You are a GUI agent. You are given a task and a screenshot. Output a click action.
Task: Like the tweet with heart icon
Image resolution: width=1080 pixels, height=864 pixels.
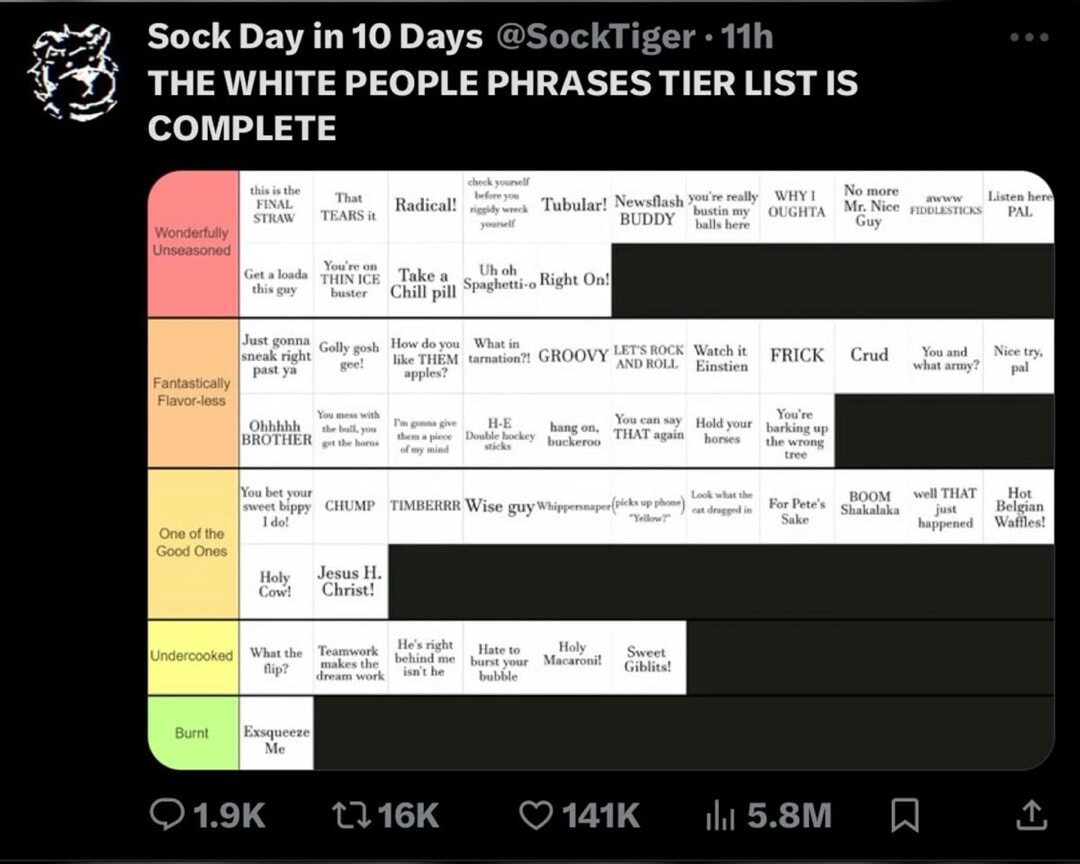(x=537, y=815)
